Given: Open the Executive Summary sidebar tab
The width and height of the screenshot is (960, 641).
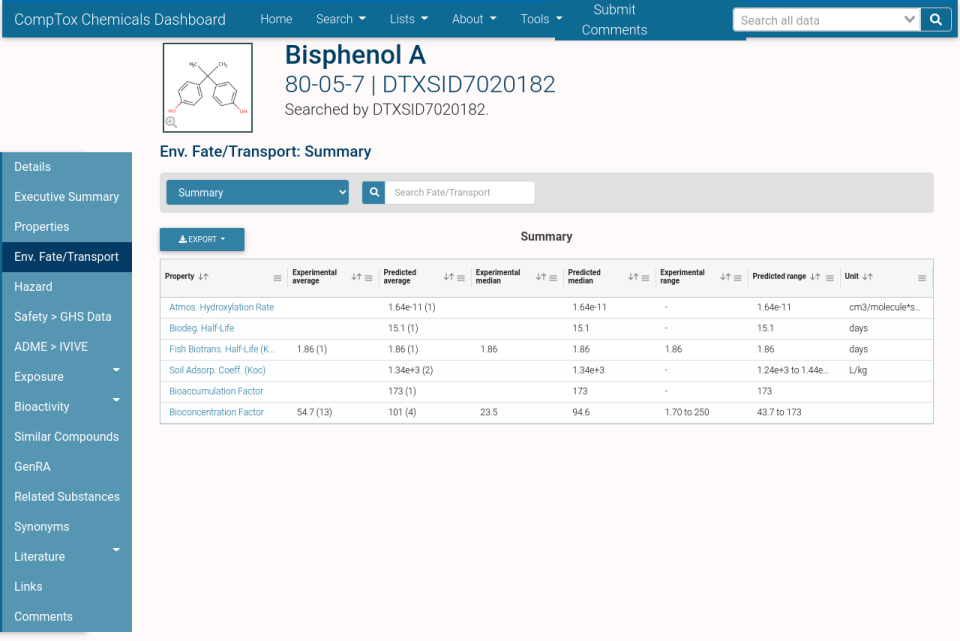Looking at the screenshot, I should pos(66,197).
